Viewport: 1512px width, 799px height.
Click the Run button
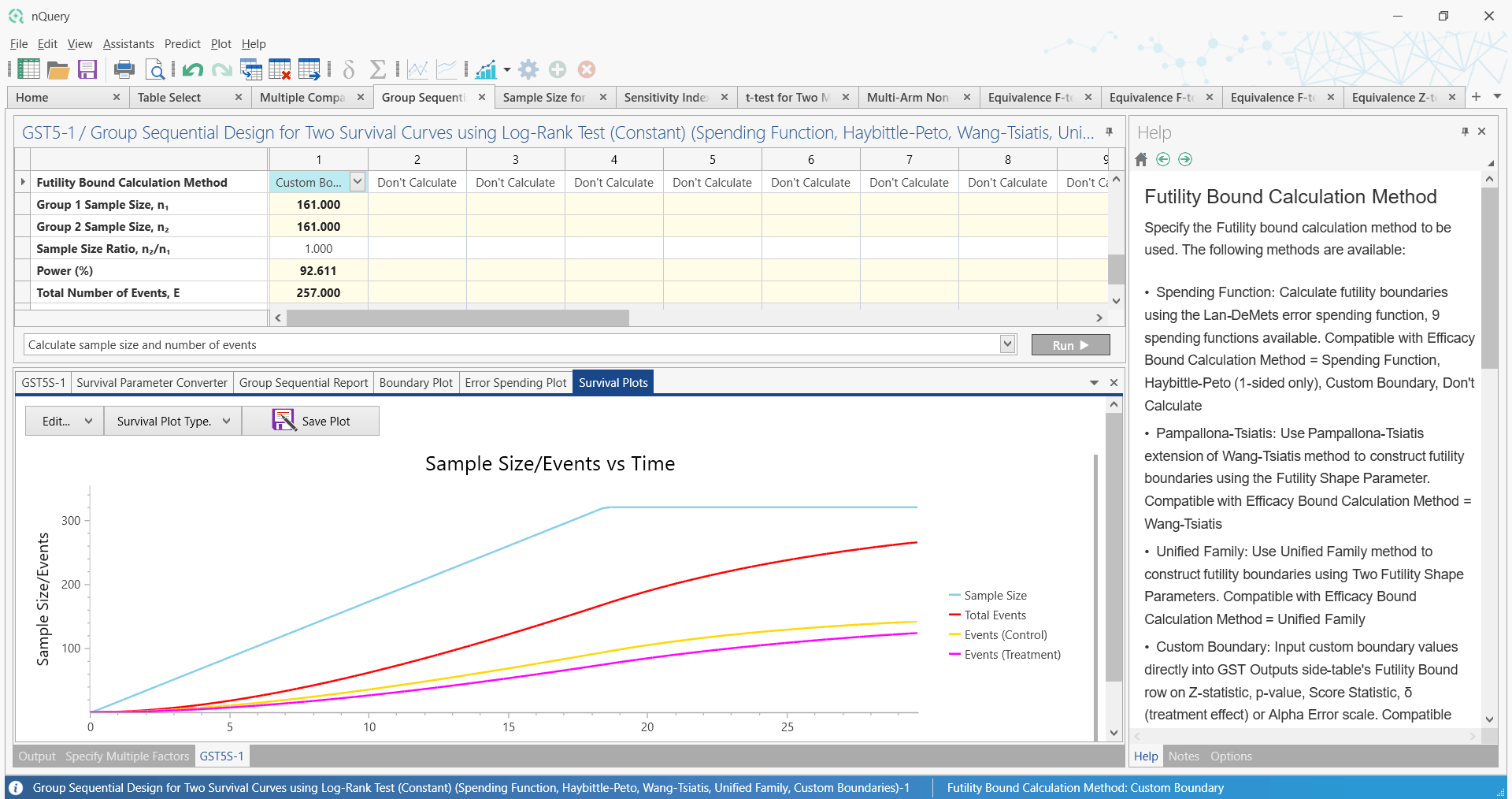point(1070,345)
